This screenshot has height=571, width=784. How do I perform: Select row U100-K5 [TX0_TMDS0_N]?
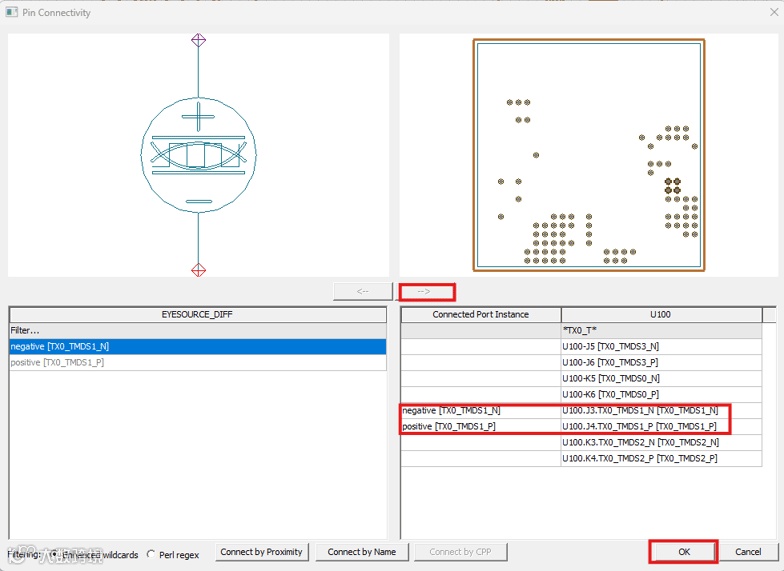[x=661, y=378]
